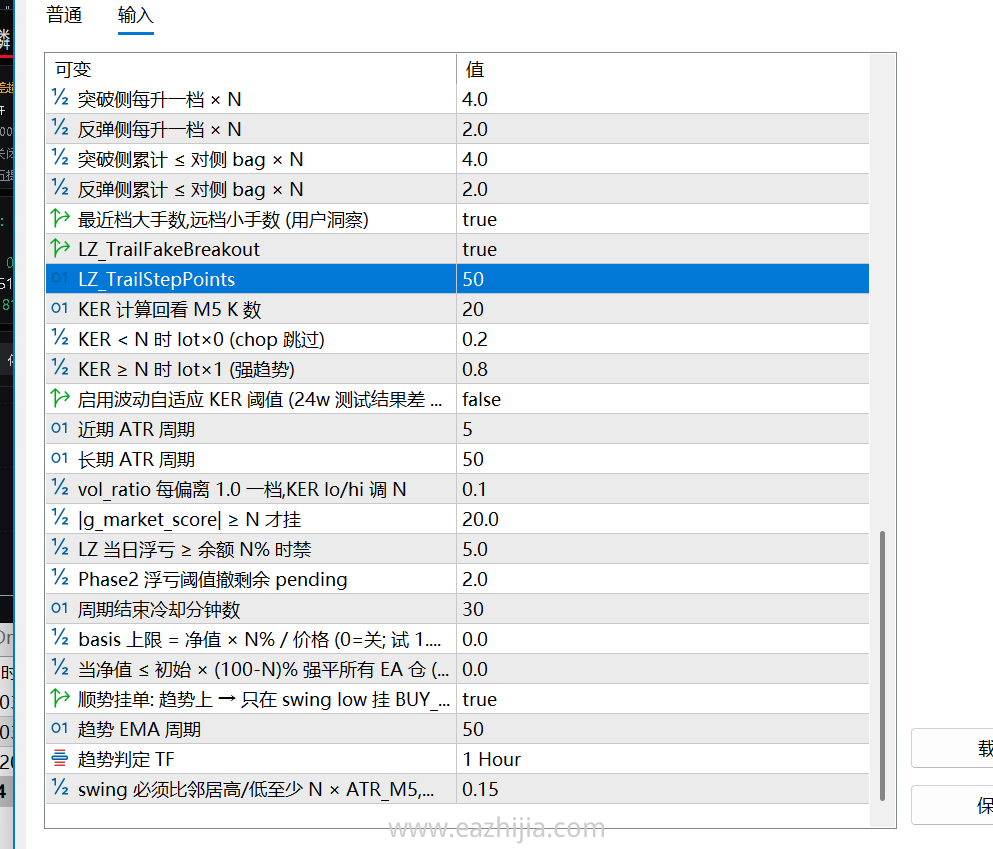993x849 pixels.
Task: Edit value 0.1 for vol_ratio row
Action: pos(662,489)
